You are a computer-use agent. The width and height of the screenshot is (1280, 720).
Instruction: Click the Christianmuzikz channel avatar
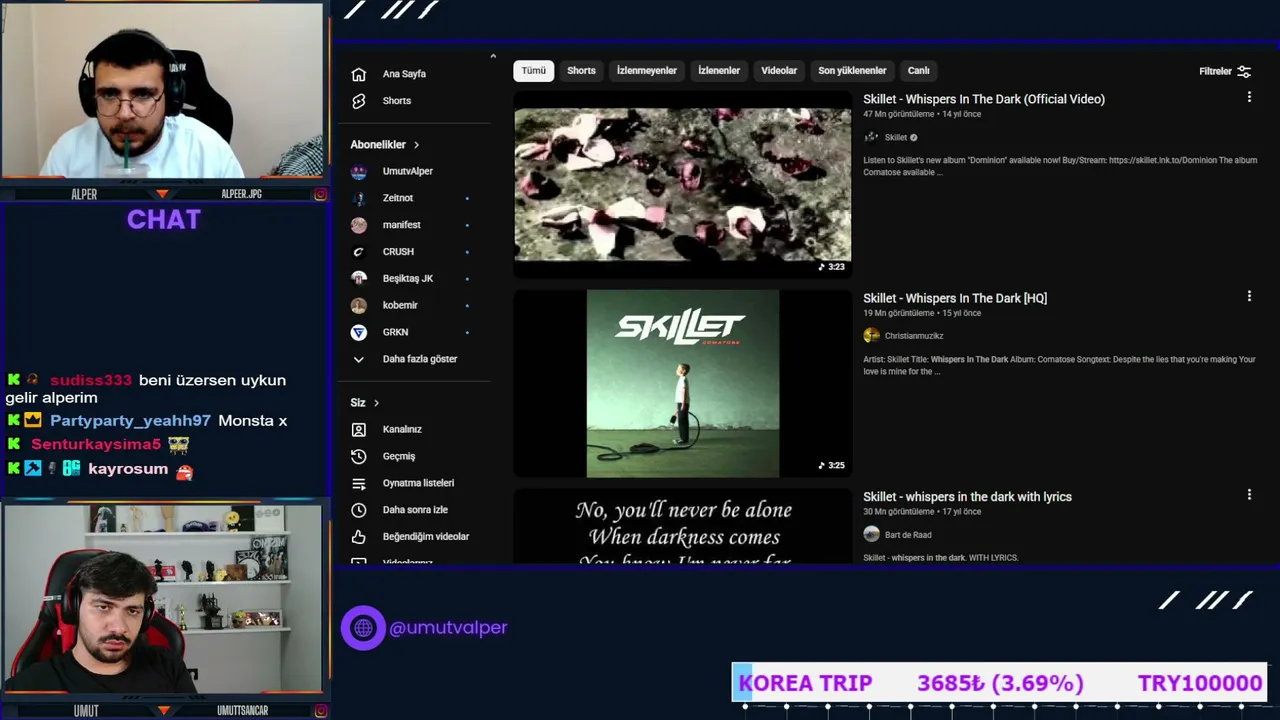(871, 336)
